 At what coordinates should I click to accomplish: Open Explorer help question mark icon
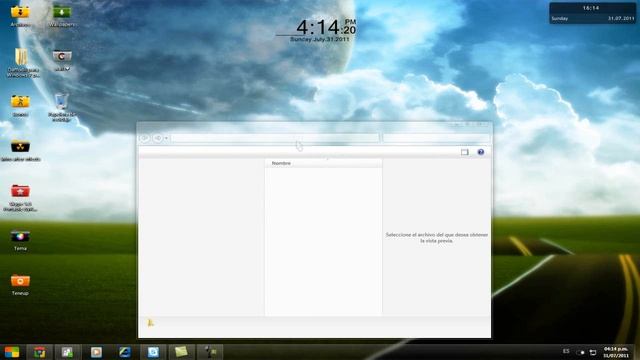point(481,152)
